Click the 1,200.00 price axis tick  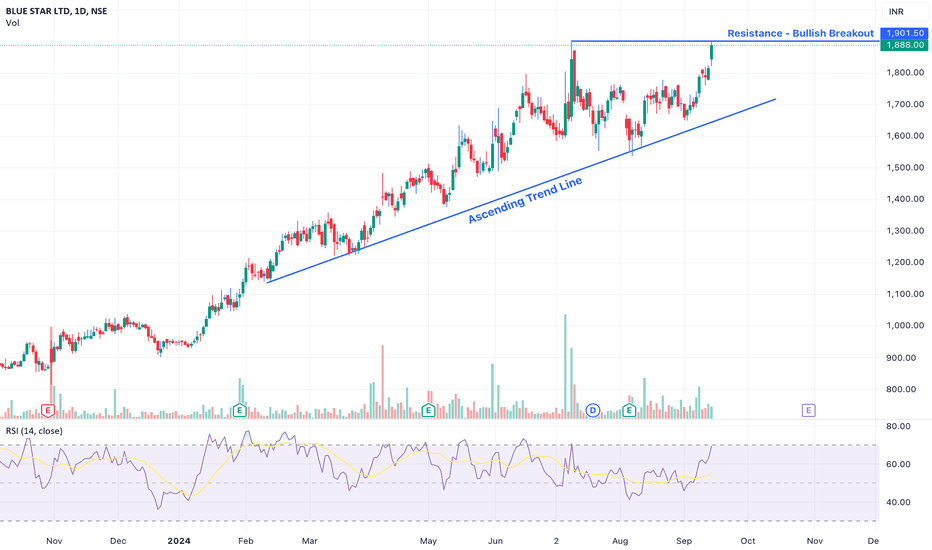905,262
